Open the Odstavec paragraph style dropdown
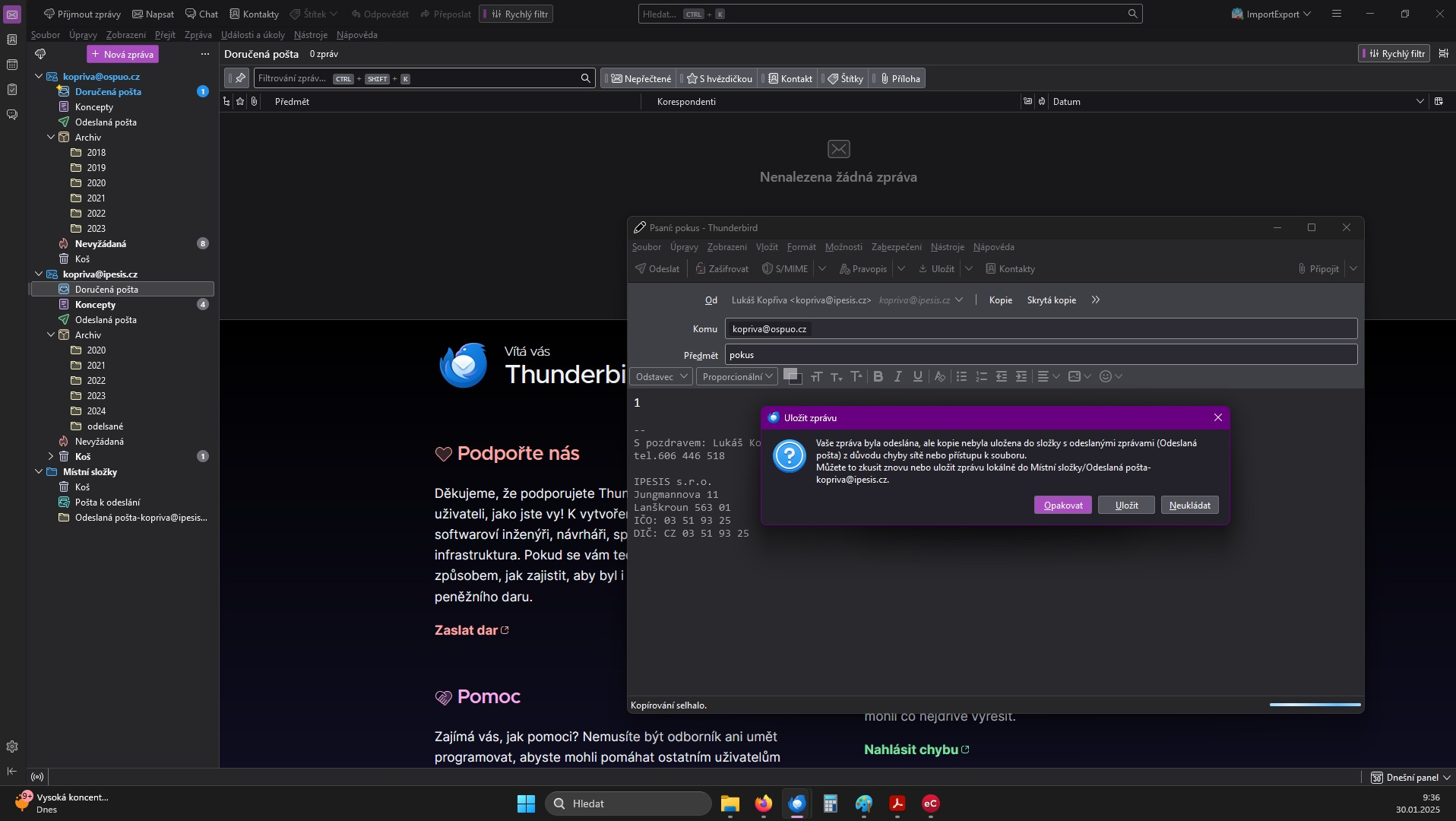 click(x=660, y=376)
